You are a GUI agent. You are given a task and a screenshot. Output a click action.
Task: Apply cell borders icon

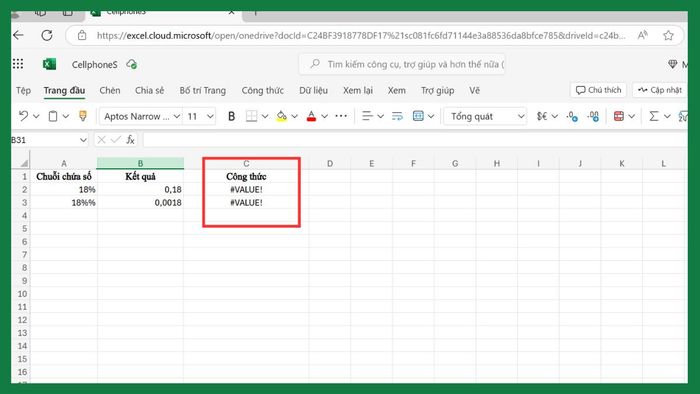click(x=251, y=116)
